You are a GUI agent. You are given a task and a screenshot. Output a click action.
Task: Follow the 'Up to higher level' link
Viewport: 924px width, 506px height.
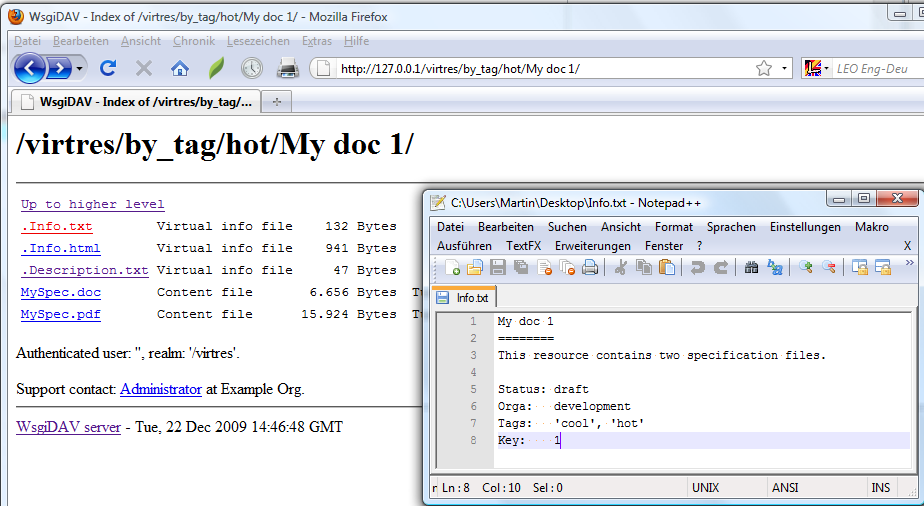click(93, 204)
